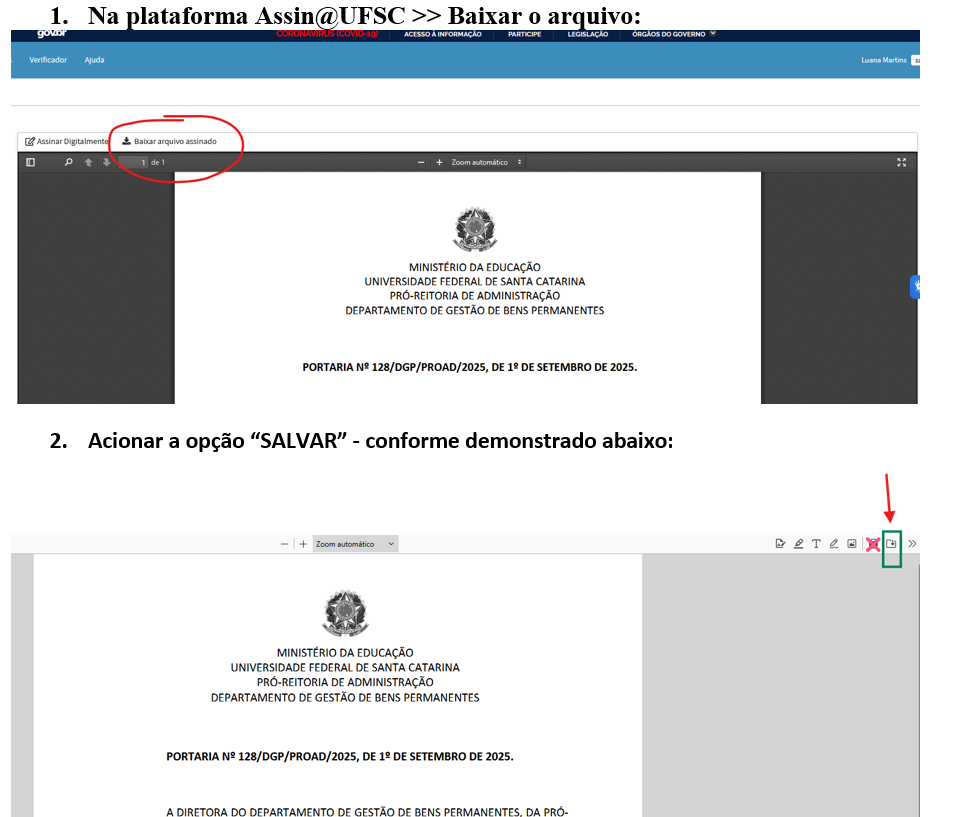Click the crossed-out print icon
Viewport: 961px width, 817px height.
(873, 544)
